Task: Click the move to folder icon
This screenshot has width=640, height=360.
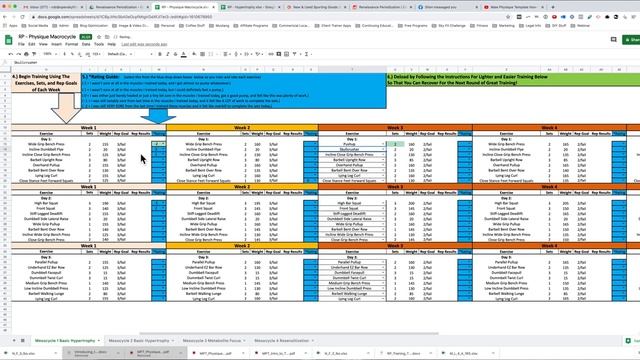Action: 107,37
